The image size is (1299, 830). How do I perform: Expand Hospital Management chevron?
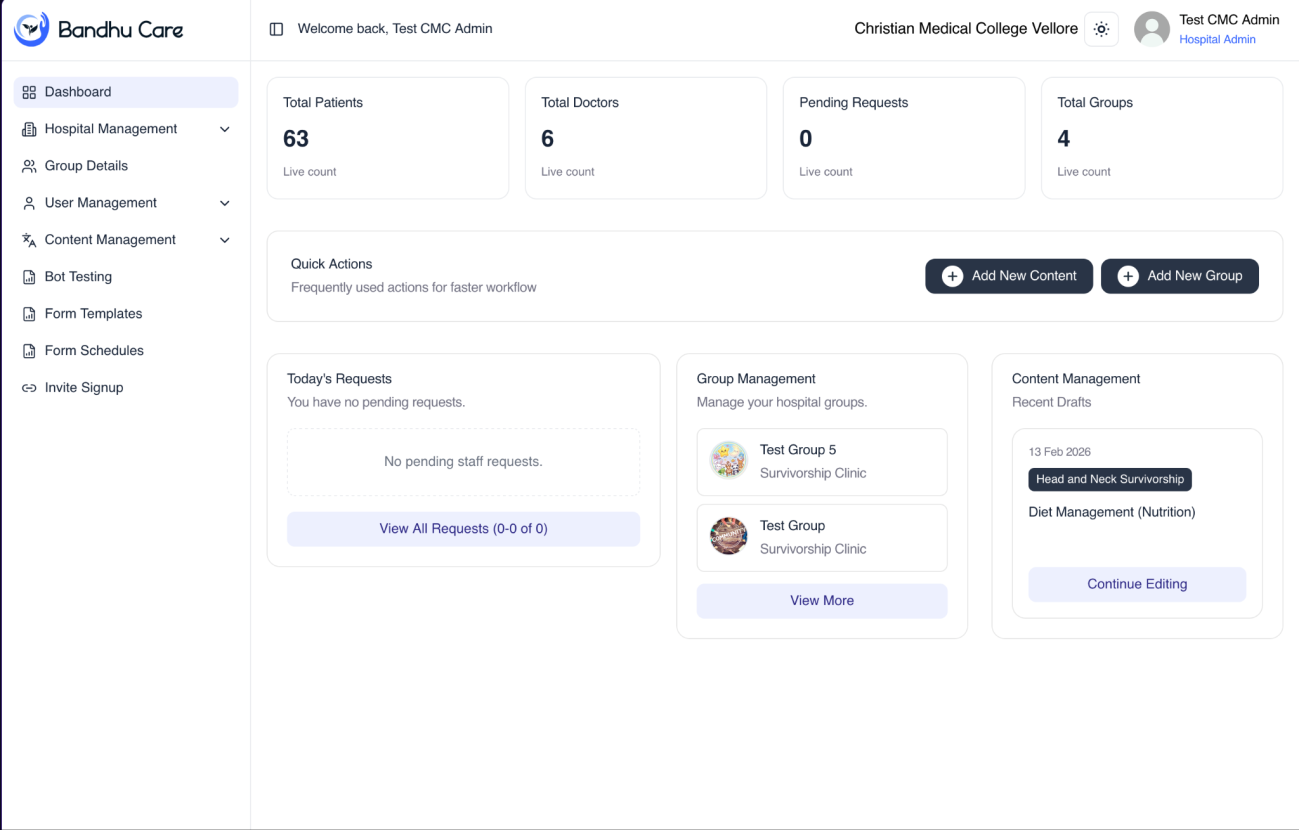click(x=225, y=129)
